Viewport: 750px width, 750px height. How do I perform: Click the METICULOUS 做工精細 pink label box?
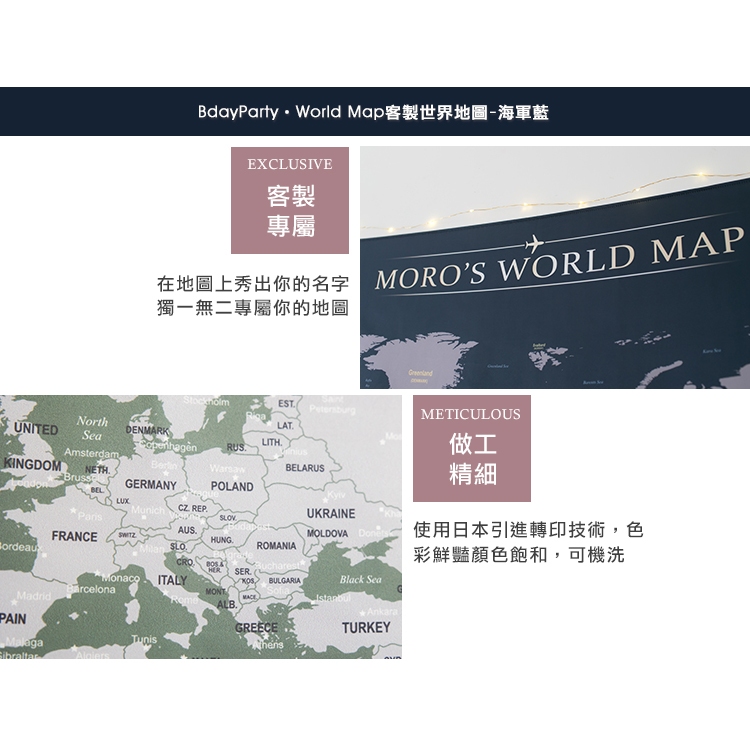point(472,448)
